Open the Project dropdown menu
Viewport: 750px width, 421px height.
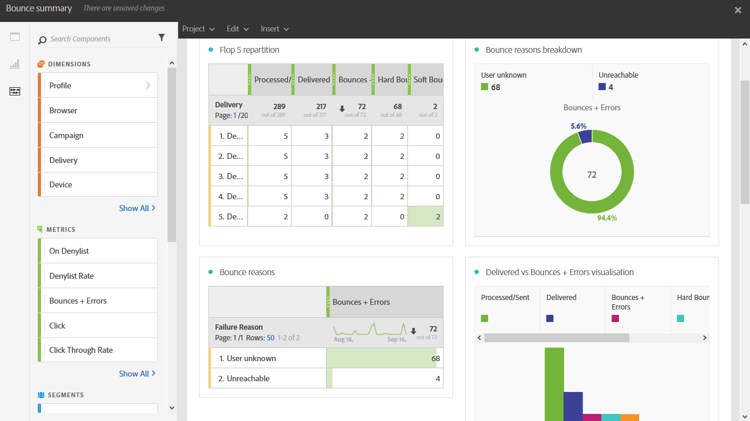[198, 29]
